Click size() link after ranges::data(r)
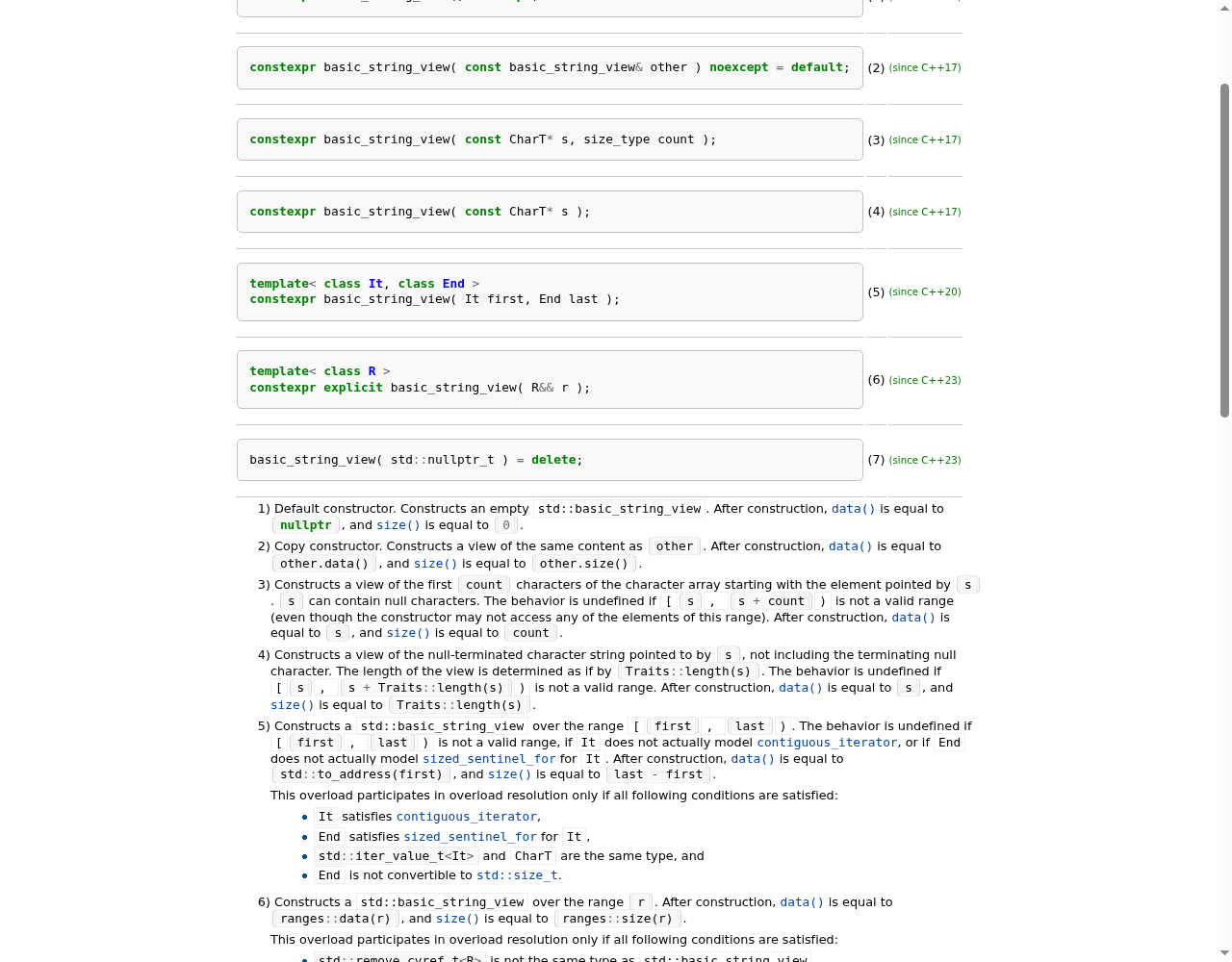This screenshot has width=1232, height=962. [x=458, y=919]
